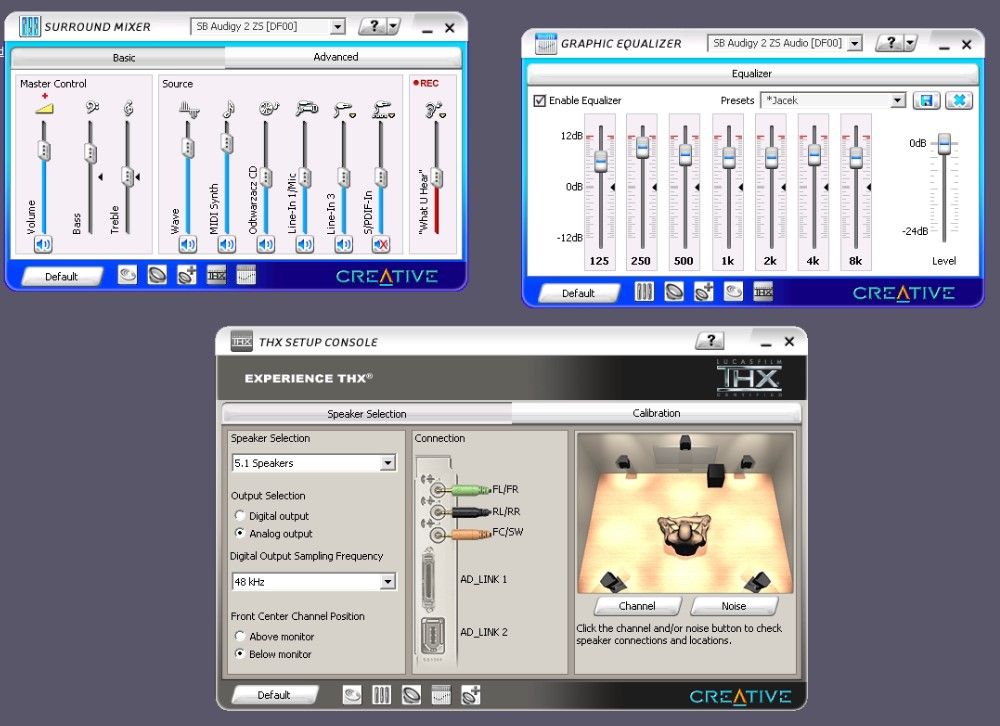1000x726 pixels.
Task: Click the Bass slider handle in Master Control
Action: click(x=90, y=153)
